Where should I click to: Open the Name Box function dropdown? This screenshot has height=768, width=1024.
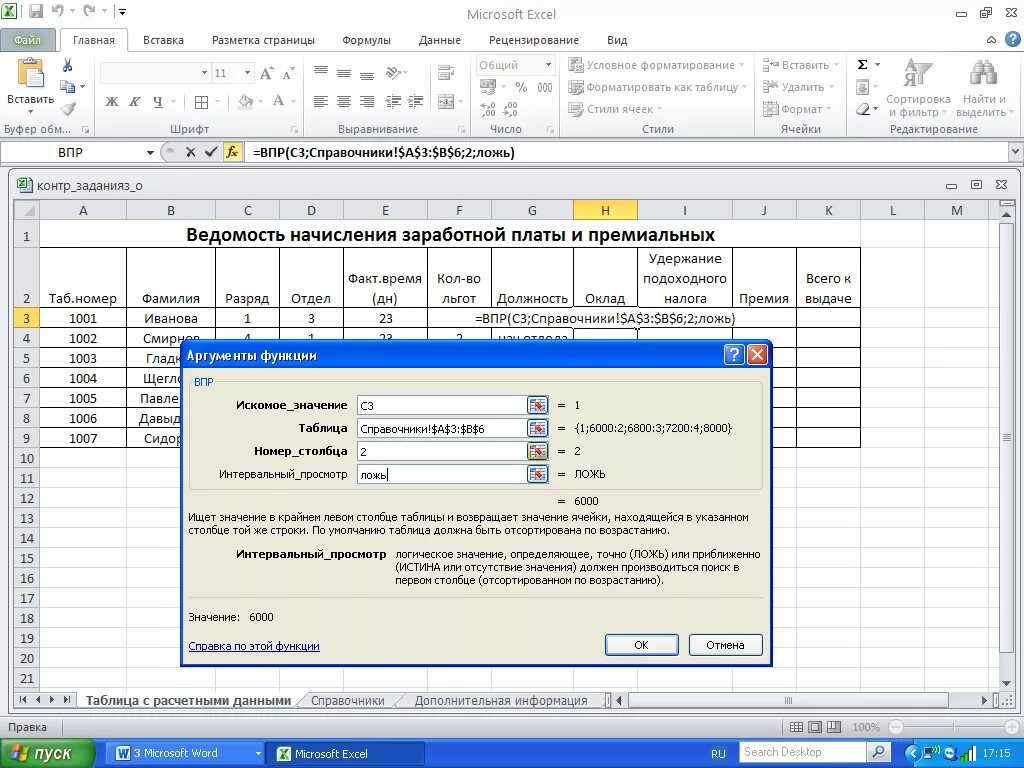pyautogui.click(x=150, y=152)
